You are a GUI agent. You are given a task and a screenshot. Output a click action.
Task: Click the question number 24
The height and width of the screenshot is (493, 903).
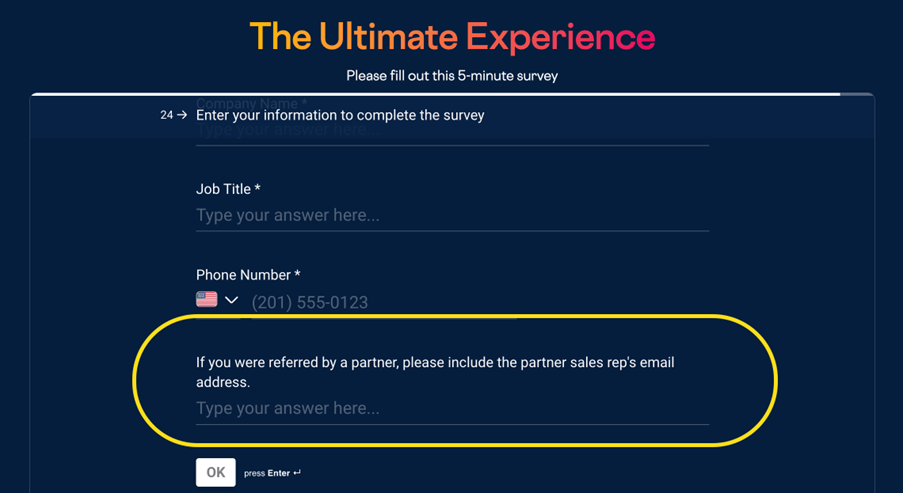(166, 115)
